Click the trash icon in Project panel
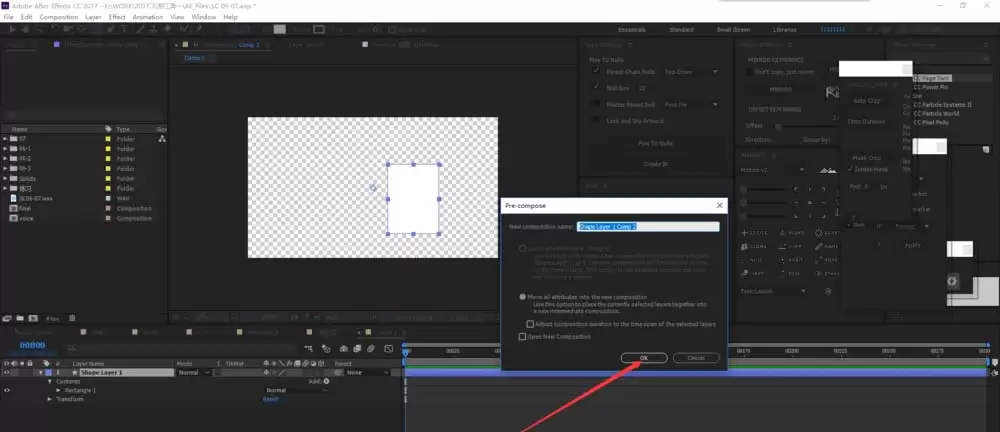Screen dimensions: 1000x432 click(x=72, y=318)
